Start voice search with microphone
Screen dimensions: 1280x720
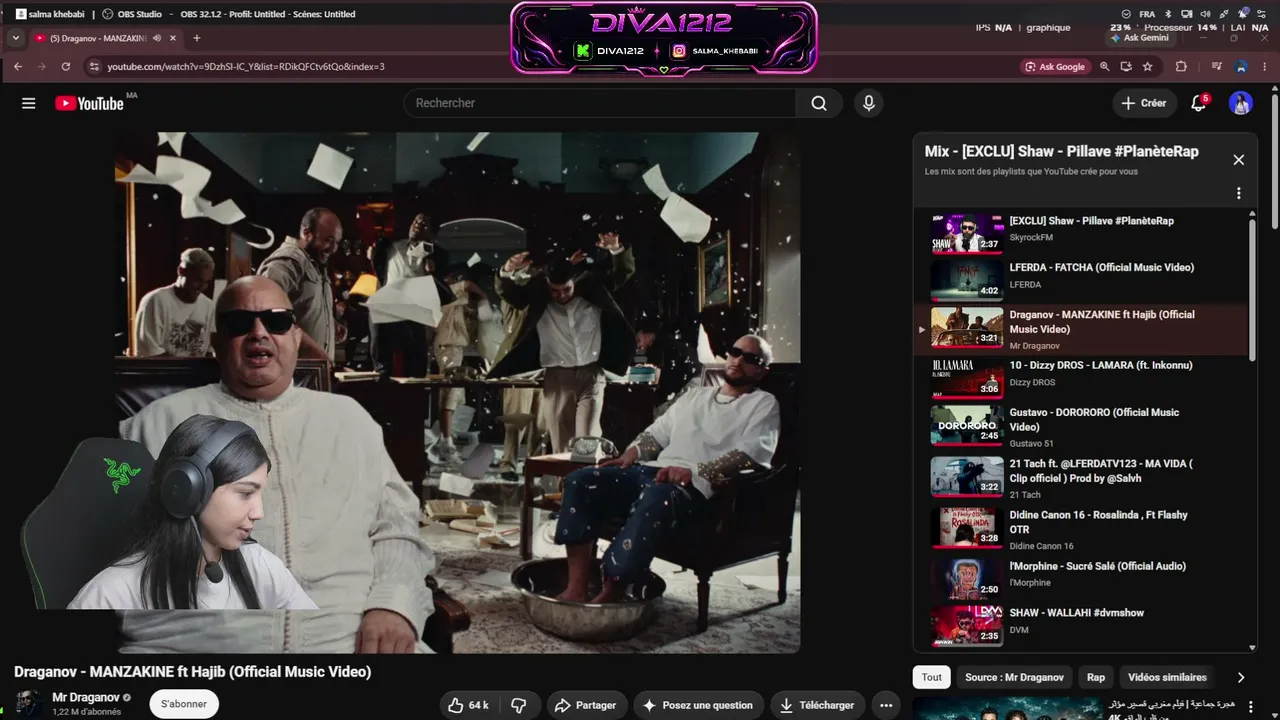pos(868,103)
